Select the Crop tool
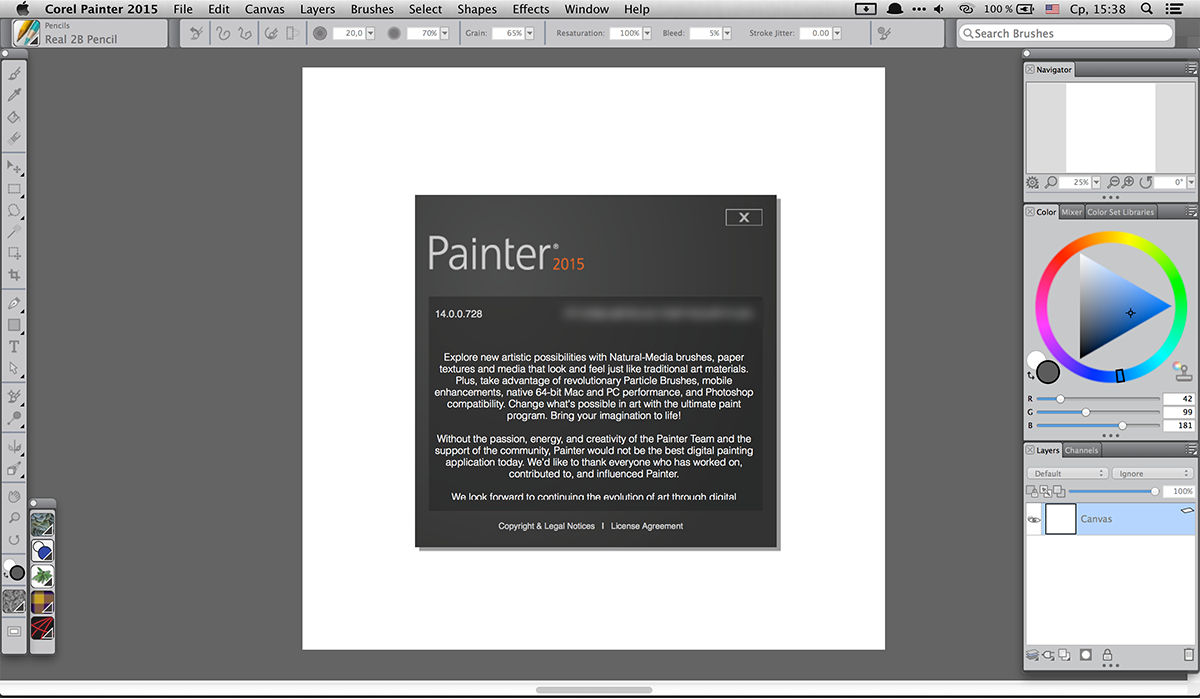 (x=14, y=274)
